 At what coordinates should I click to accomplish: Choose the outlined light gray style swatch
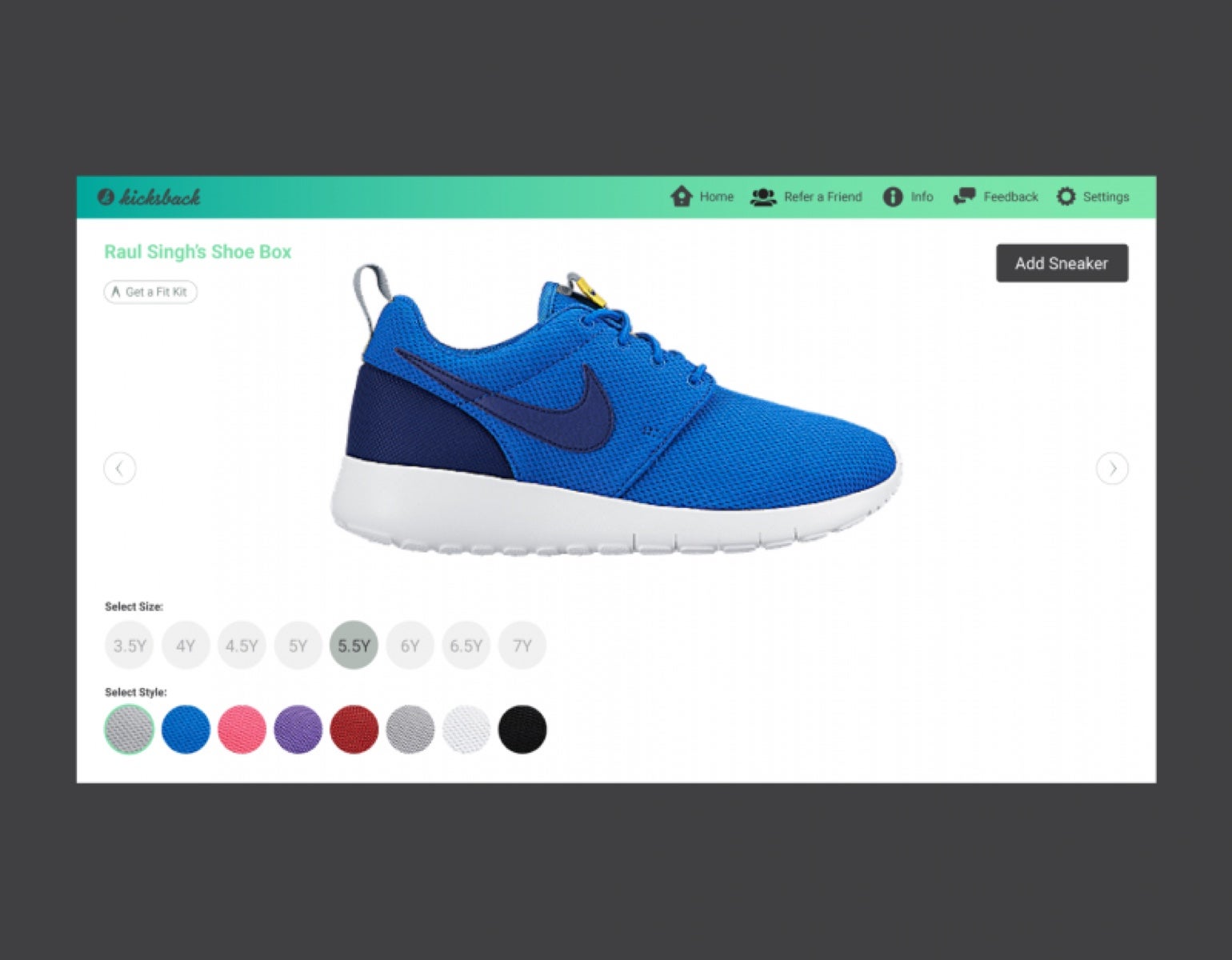pos(129,730)
